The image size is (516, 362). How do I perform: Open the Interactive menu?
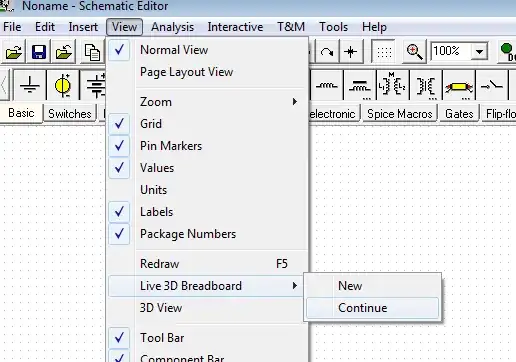click(x=235, y=27)
